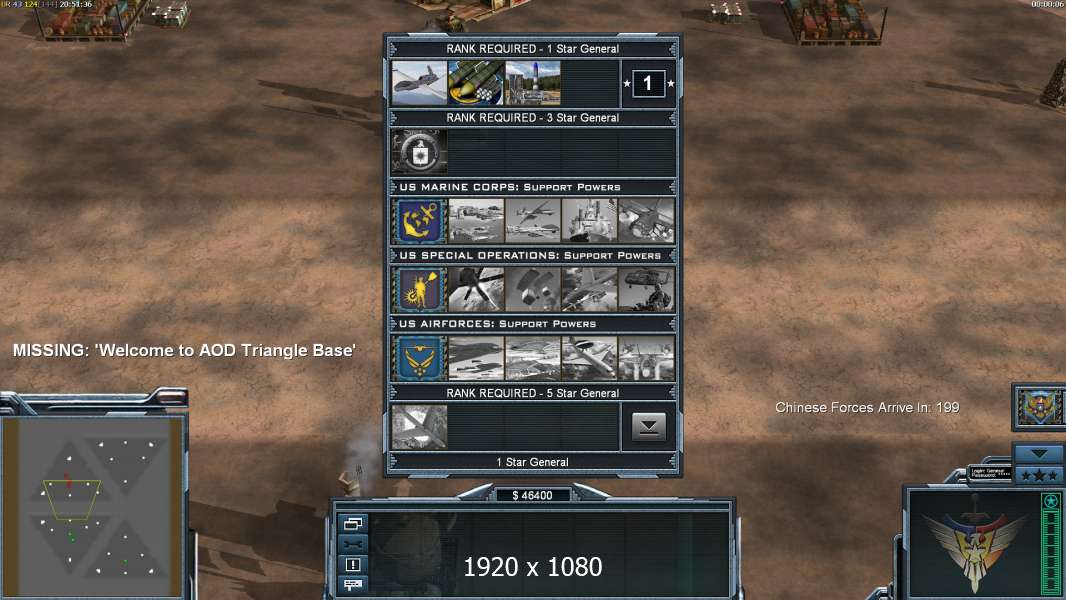Toggle the exclamation beacon button
Viewport: 1066px width, 600px height.
(x=353, y=564)
